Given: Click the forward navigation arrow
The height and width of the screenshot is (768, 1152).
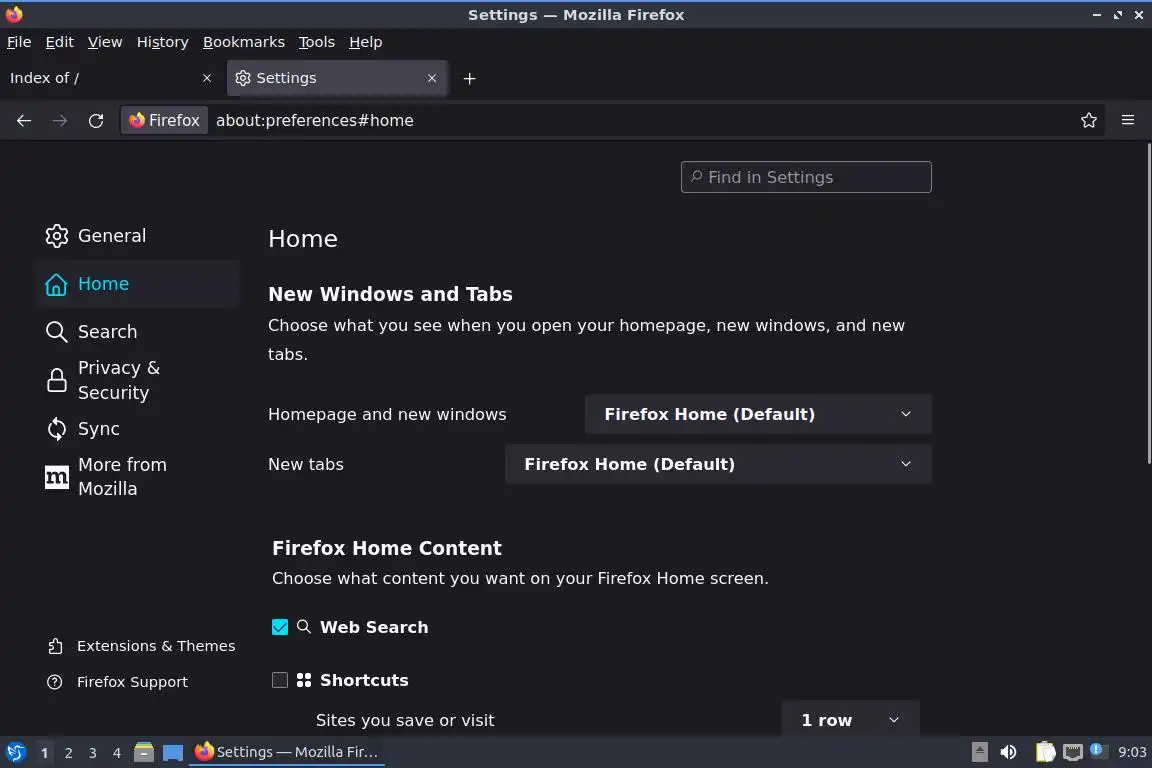Looking at the screenshot, I should coord(60,121).
